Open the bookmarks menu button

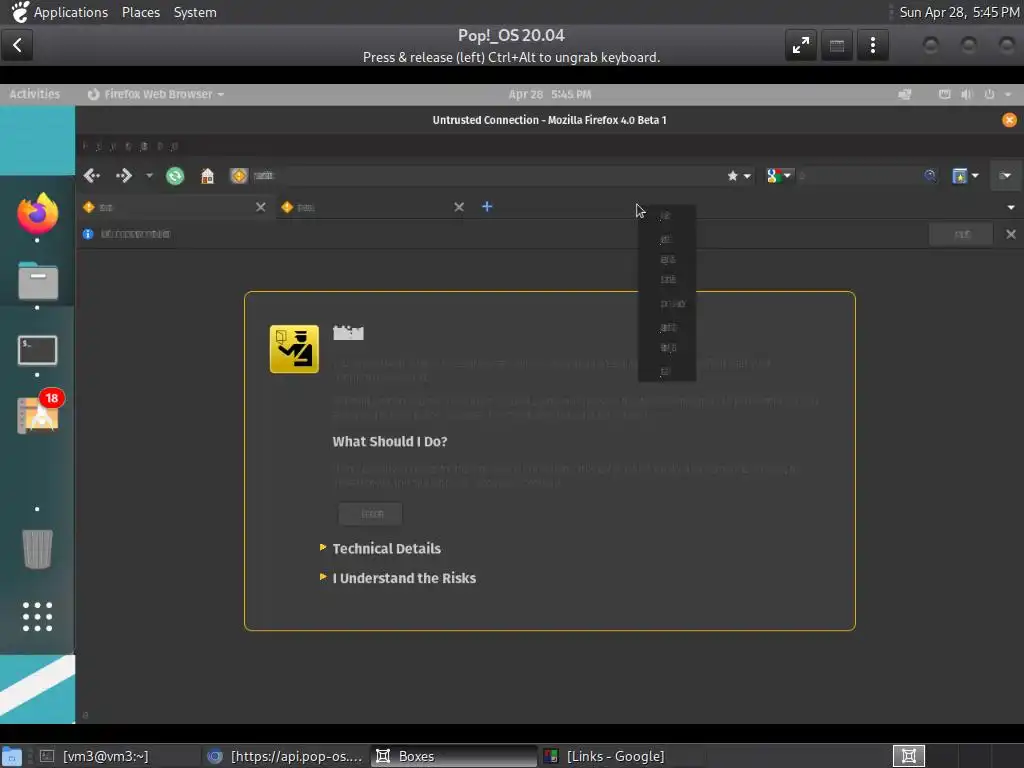pyautogui.click(x=965, y=176)
